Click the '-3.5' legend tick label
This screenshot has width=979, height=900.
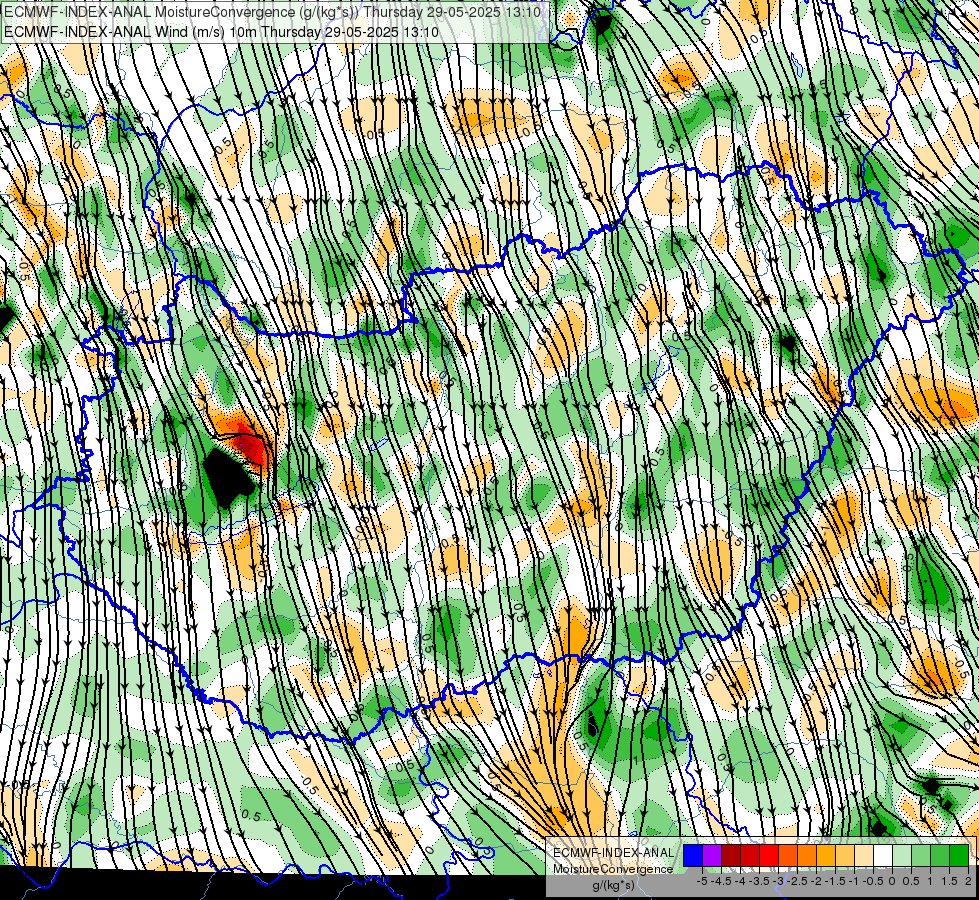tap(759, 881)
